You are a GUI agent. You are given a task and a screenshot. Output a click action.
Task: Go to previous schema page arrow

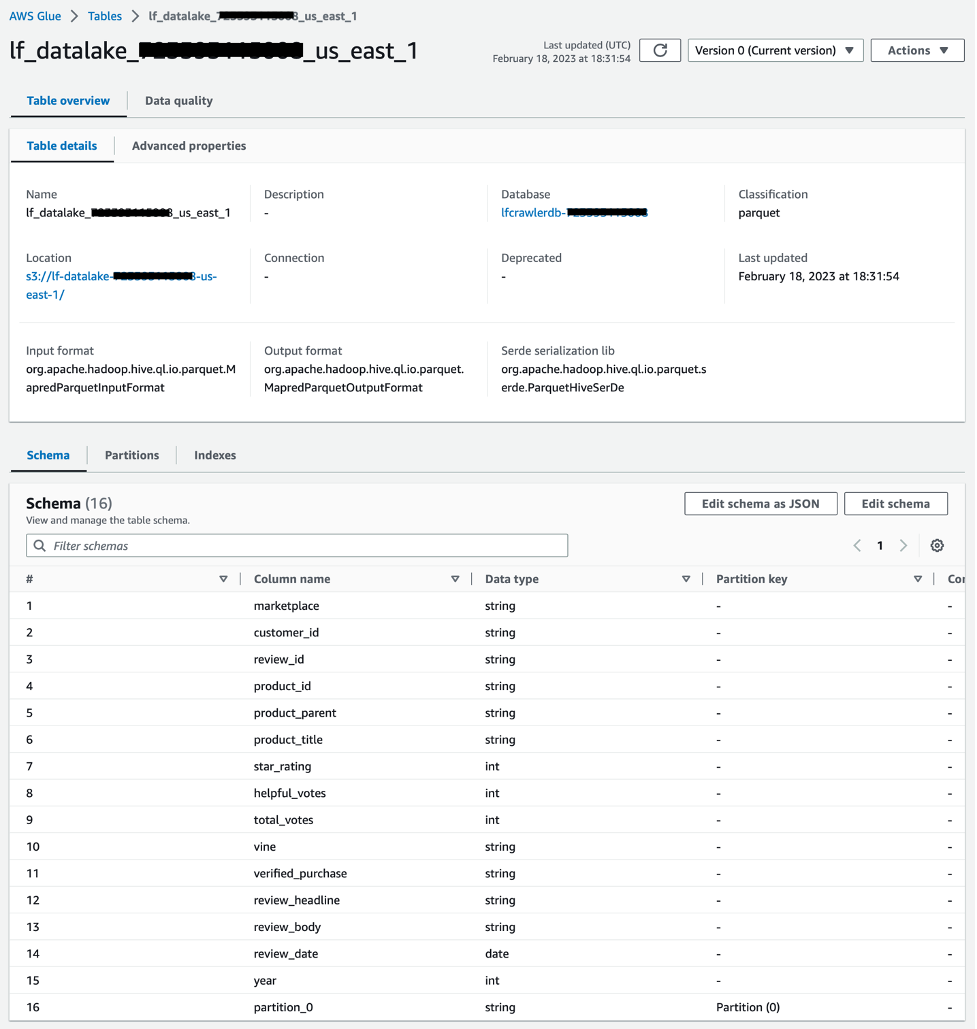[x=859, y=546]
